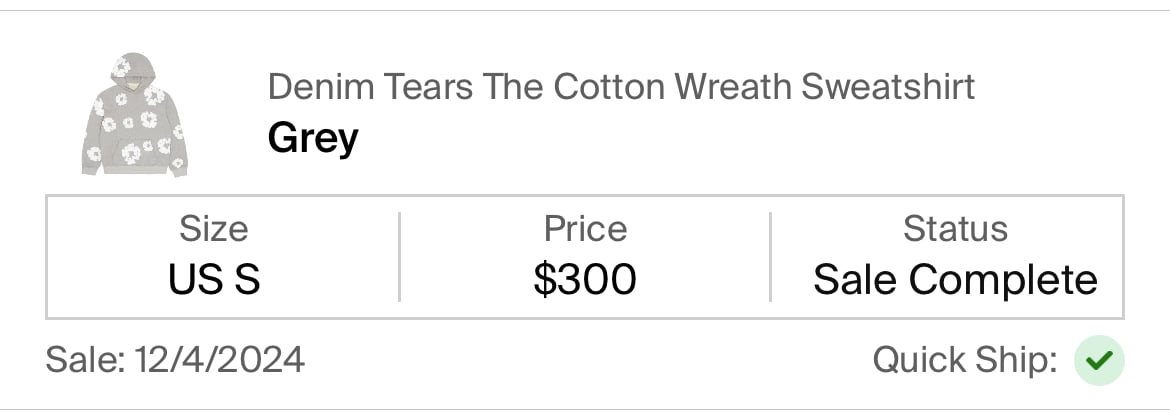
Task: Click the bottom separator line under the listing
Action: [x=585, y=409]
